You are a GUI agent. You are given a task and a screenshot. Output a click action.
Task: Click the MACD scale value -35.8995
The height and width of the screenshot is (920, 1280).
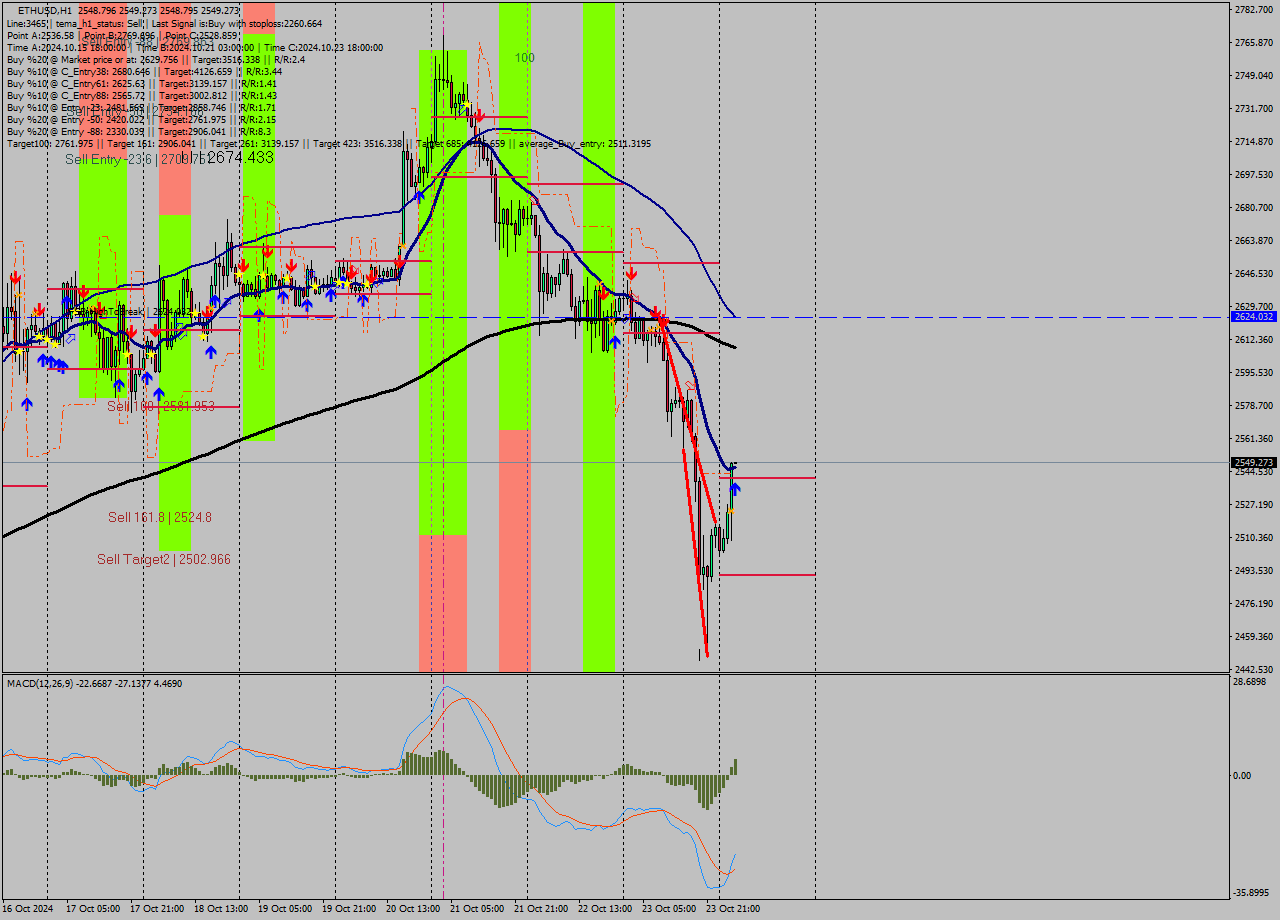click(x=1252, y=892)
